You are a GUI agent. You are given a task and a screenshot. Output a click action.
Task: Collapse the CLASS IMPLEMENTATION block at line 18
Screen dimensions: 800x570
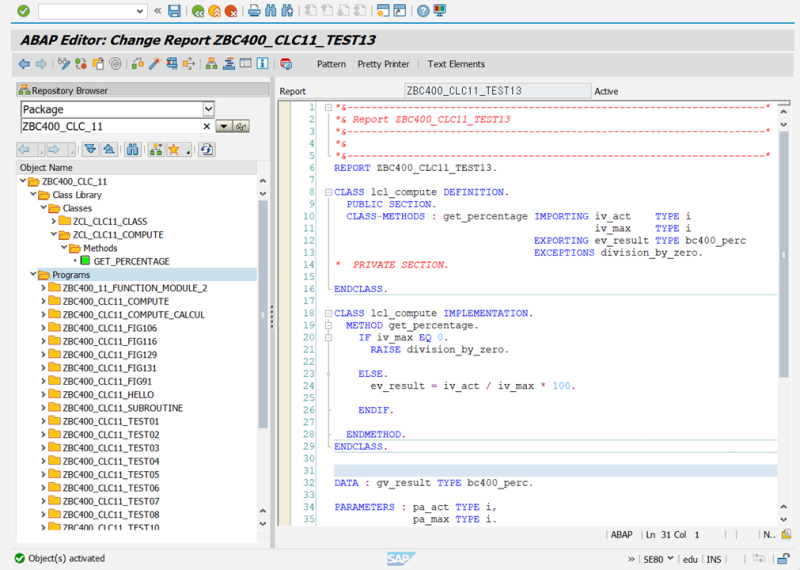pyautogui.click(x=329, y=313)
